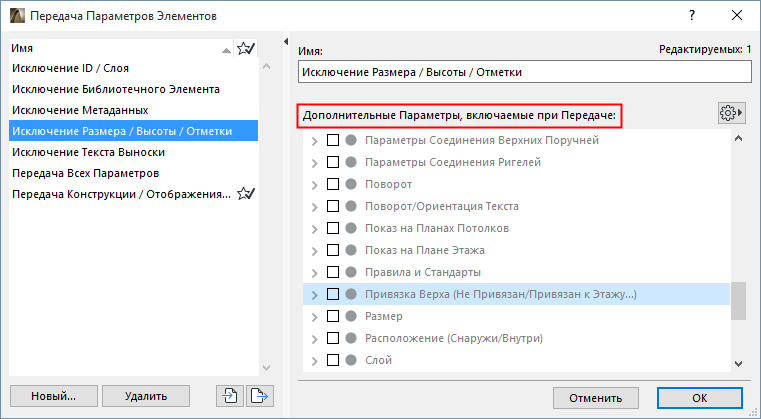Expand the Показ на Плане Этажа row

(315, 251)
